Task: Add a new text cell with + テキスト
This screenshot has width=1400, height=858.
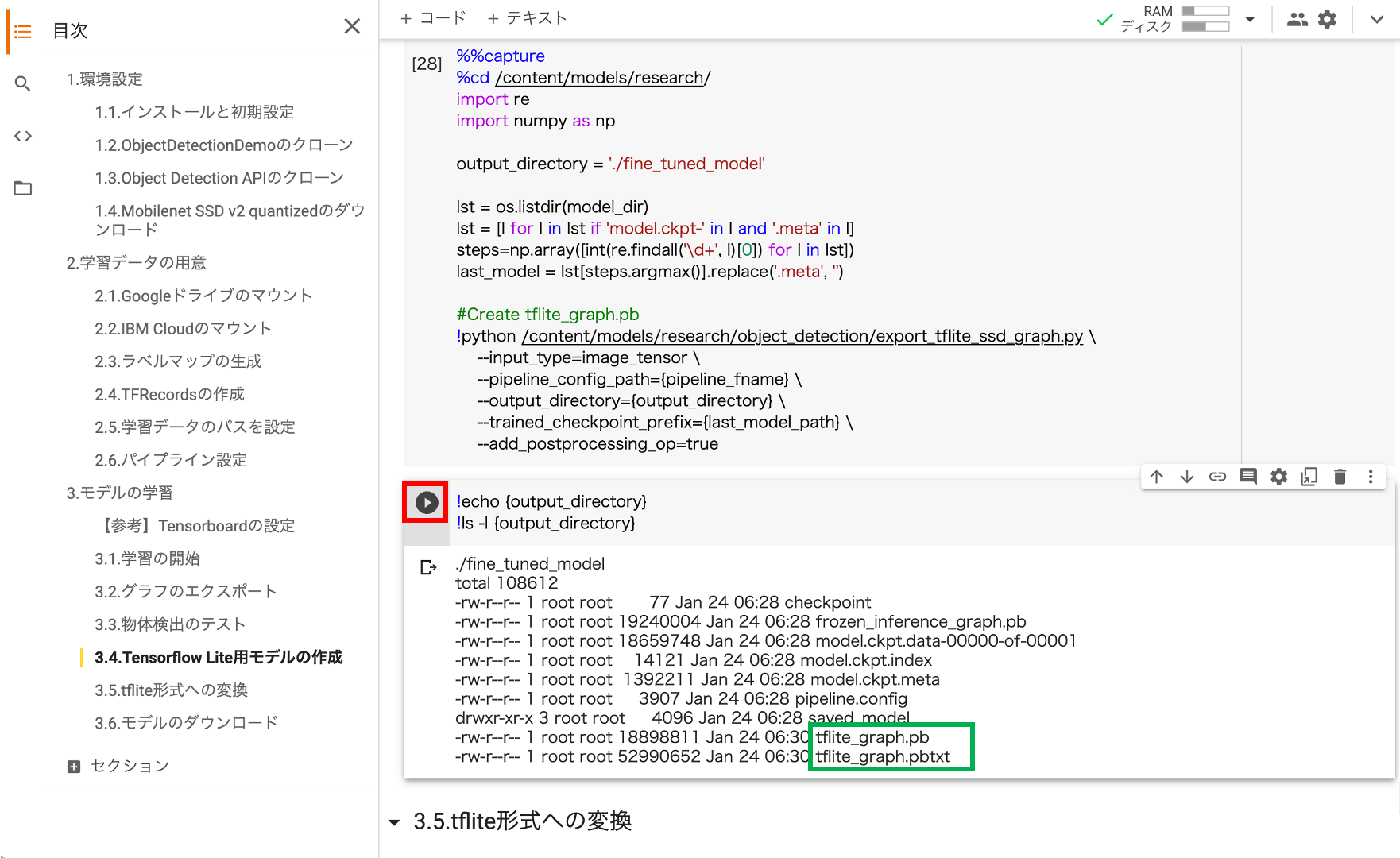Action: pyautogui.click(x=528, y=18)
